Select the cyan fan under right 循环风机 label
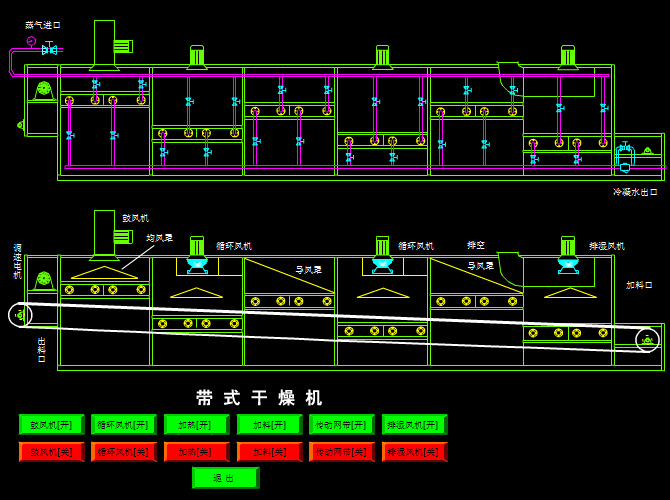This screenshot has height=500, width=670. pyautogui.click(x=382, y=265)
